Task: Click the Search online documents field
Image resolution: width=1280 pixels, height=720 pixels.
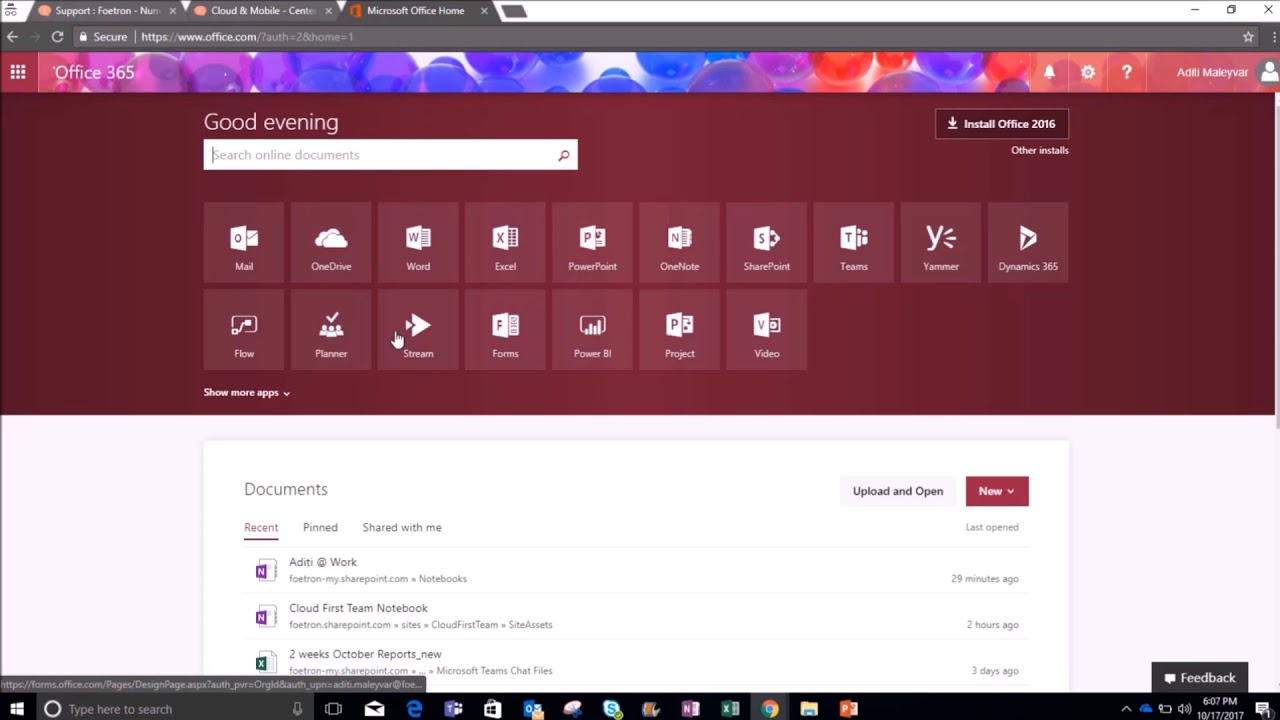Action: pos(391,155)
